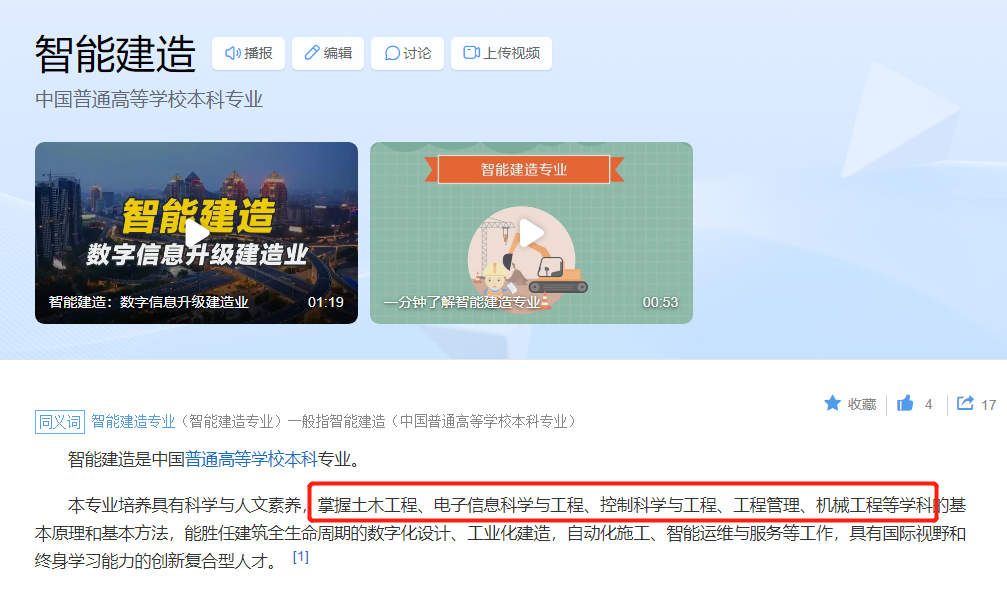Screen dimensions: 1007x589
Task: Click the 收藏 star icon
Action: click(832, 403)
